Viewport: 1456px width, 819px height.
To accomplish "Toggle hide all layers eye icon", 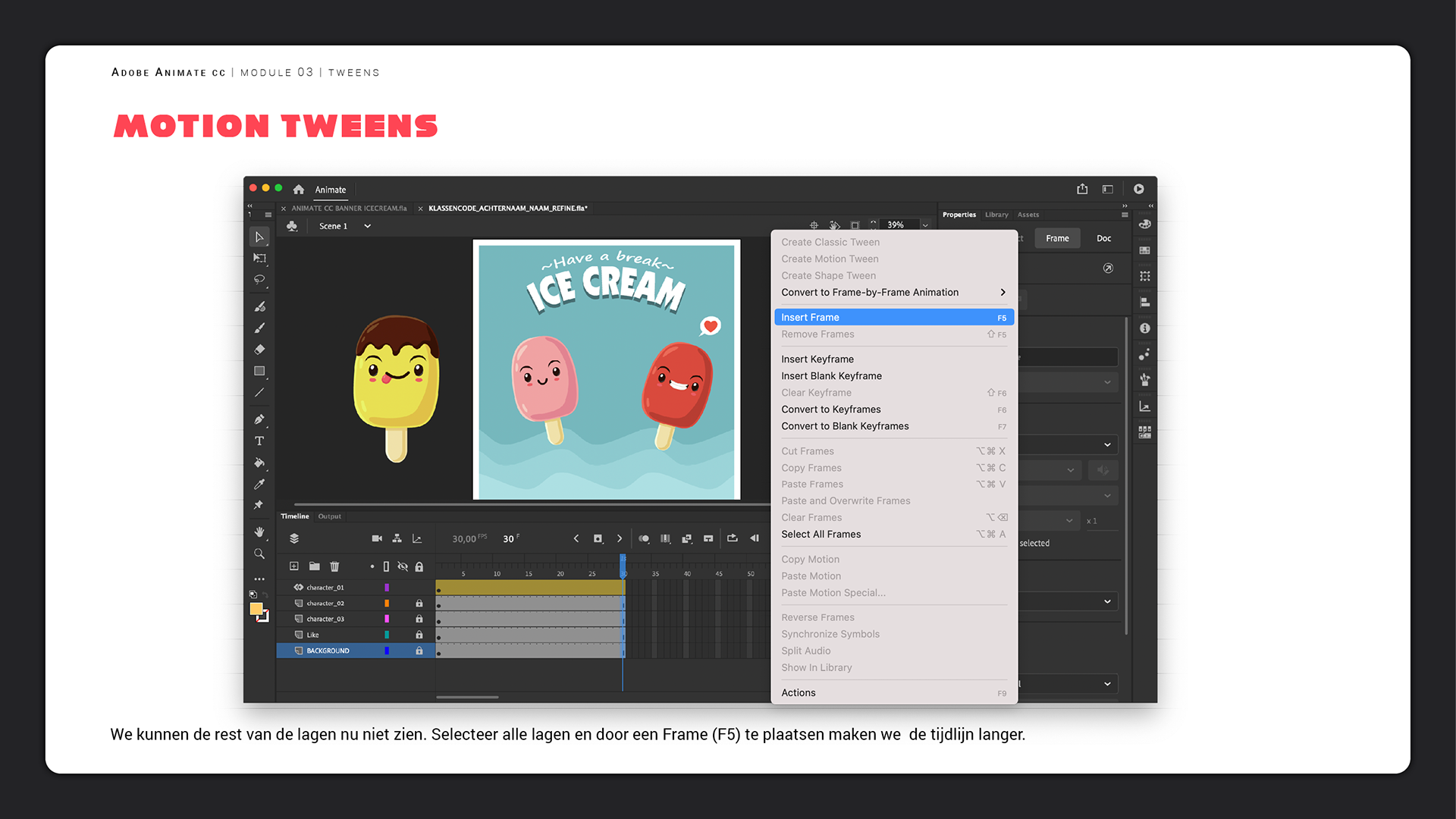I will pyautogui.click(x=403, y=566).
